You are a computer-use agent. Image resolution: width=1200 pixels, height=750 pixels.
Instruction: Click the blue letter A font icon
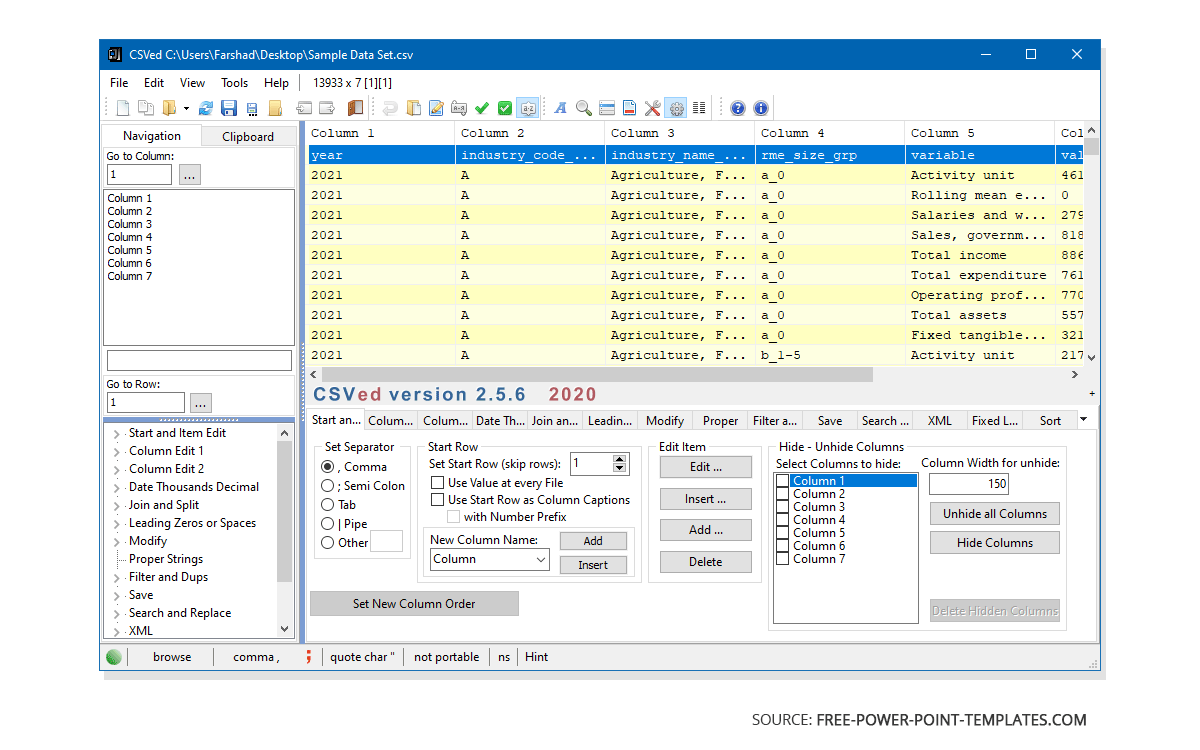(x=560, y=108)
